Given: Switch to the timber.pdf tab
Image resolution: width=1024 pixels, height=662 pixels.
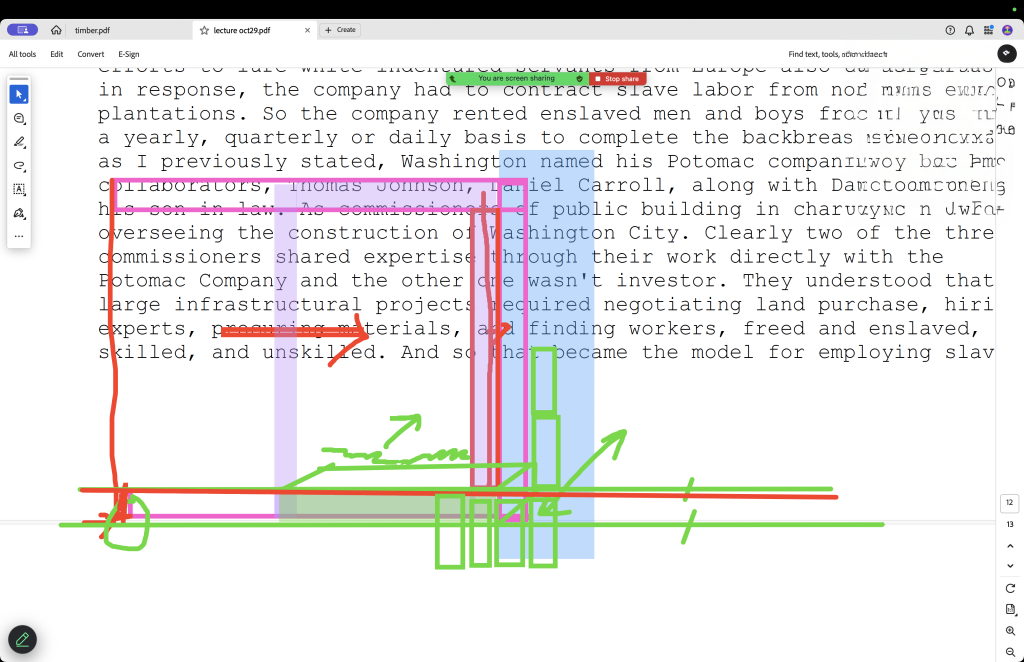Looking at the screenshot, I should point(91,30).
